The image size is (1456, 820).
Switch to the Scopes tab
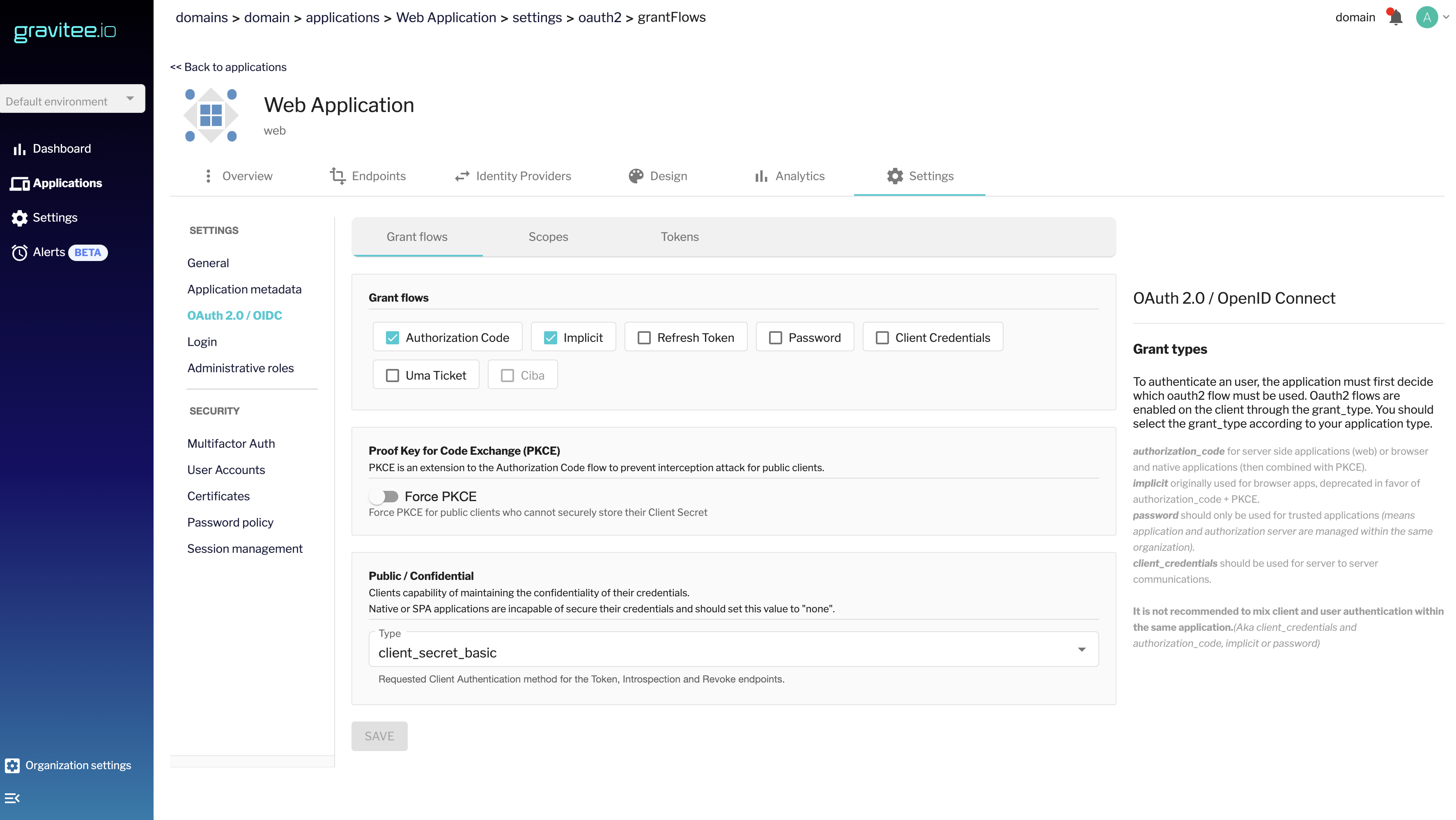[x=548, y=237]
